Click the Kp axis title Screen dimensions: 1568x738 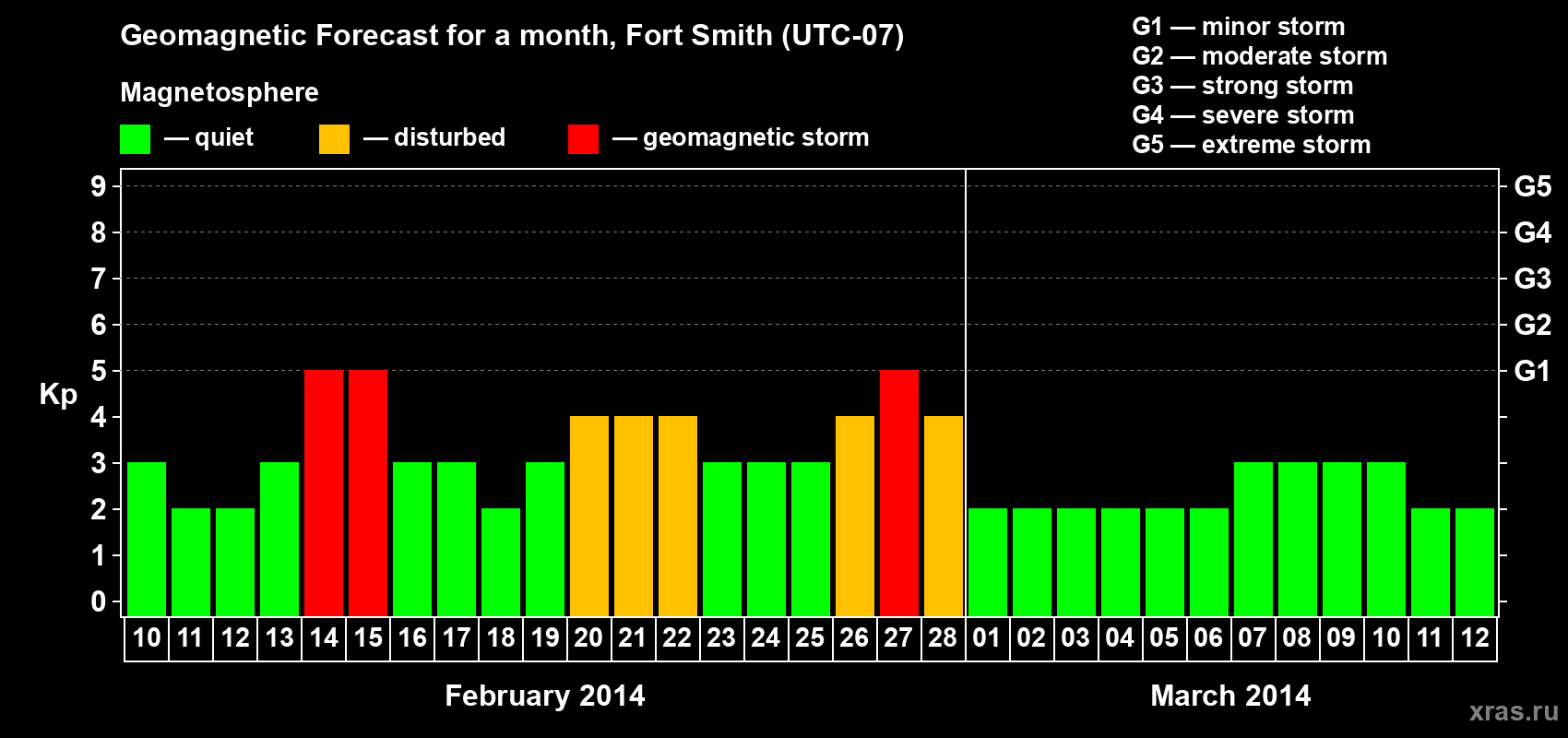58,395
